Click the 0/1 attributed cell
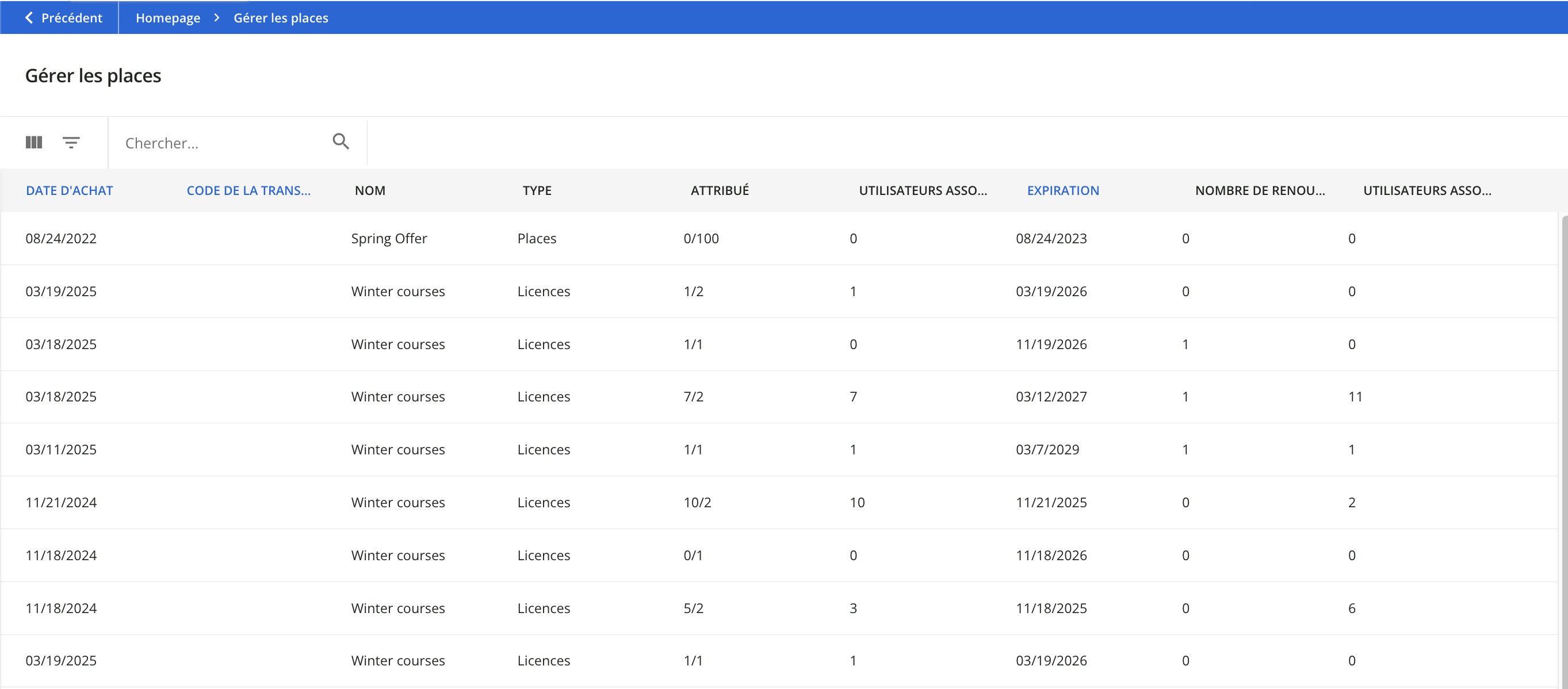Screen dimensions: 1568x689 point(693,556)
